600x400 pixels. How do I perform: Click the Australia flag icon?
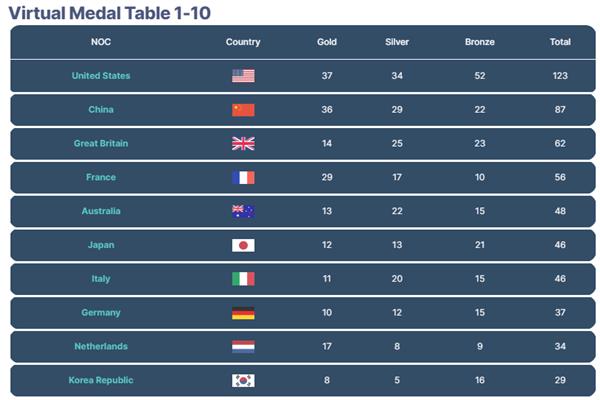pos(243,212)
